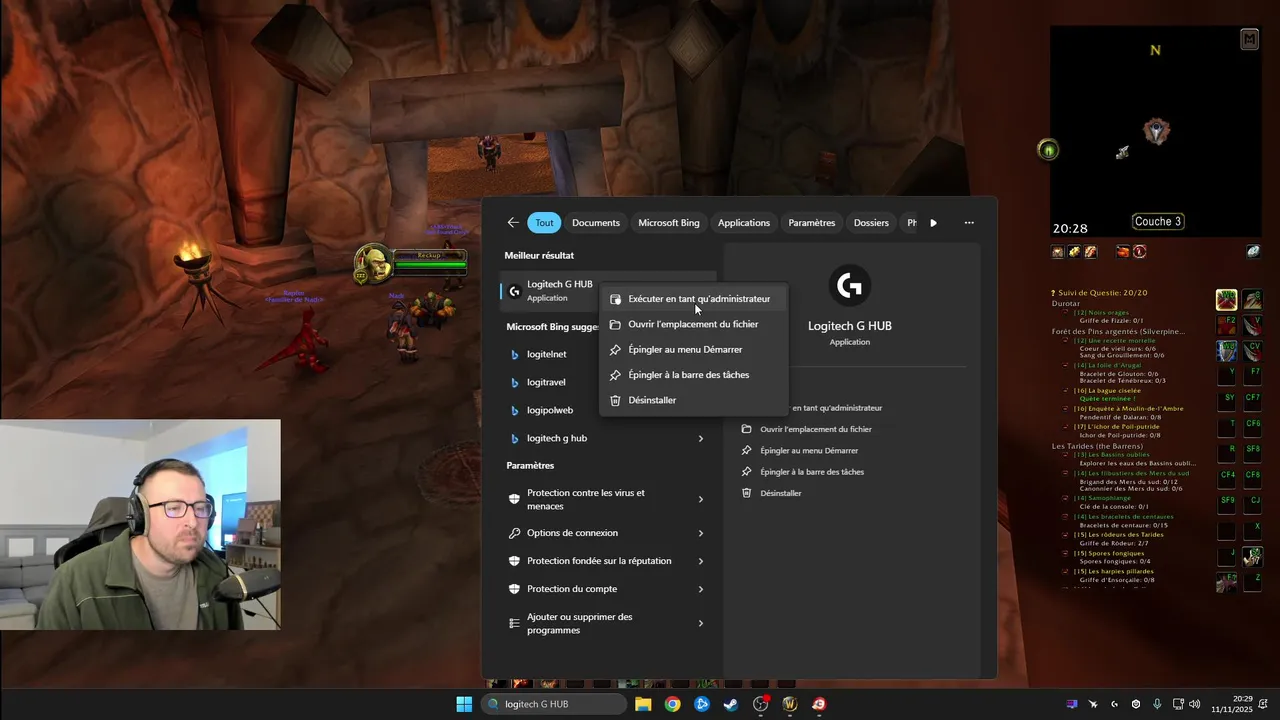1280x720 pixels.
Task: Click the microphone tray icon
Action: 1157,704
